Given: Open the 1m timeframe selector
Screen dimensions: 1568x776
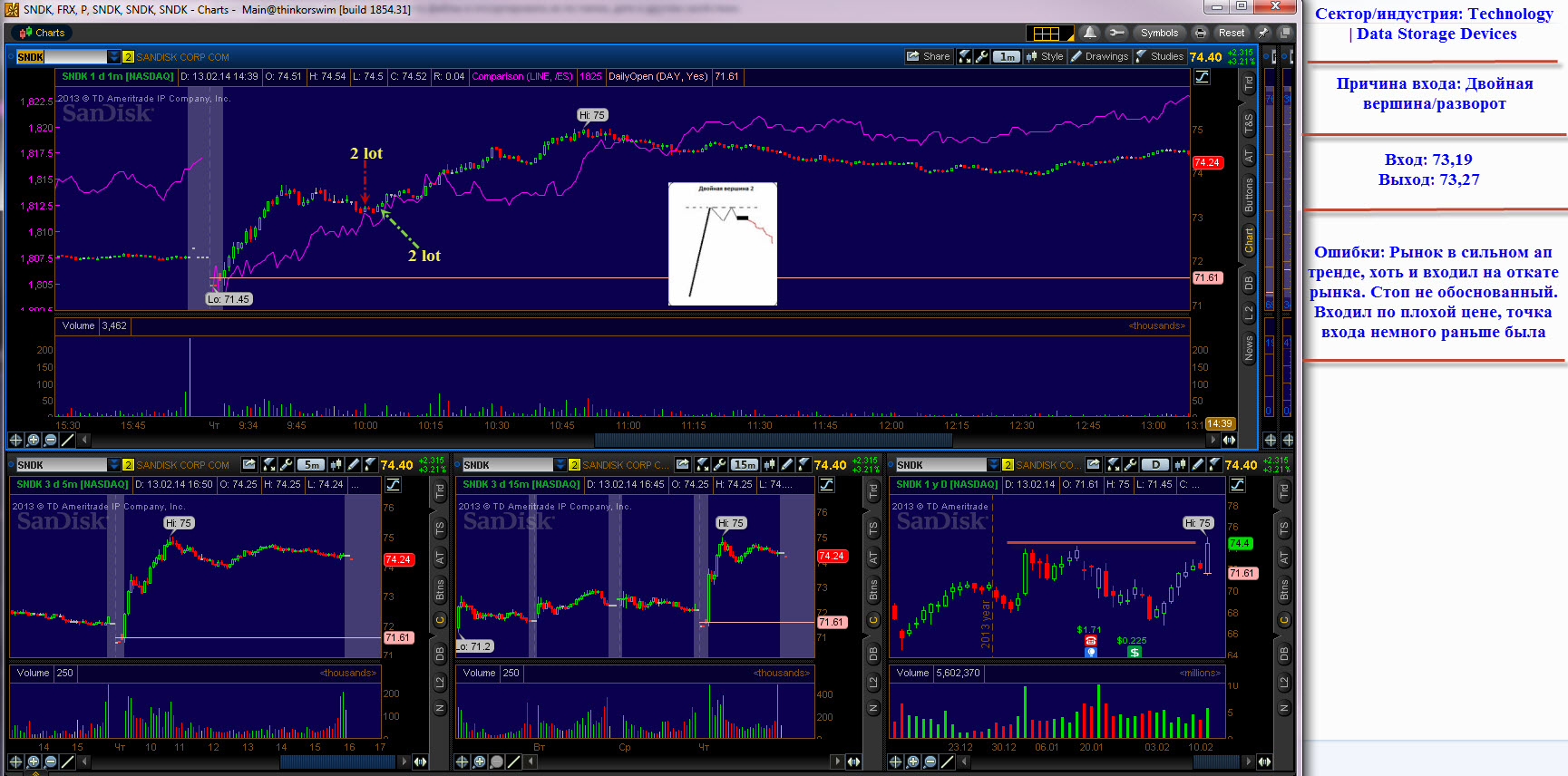Looking at the screenshot, I should pos(1006,56).
